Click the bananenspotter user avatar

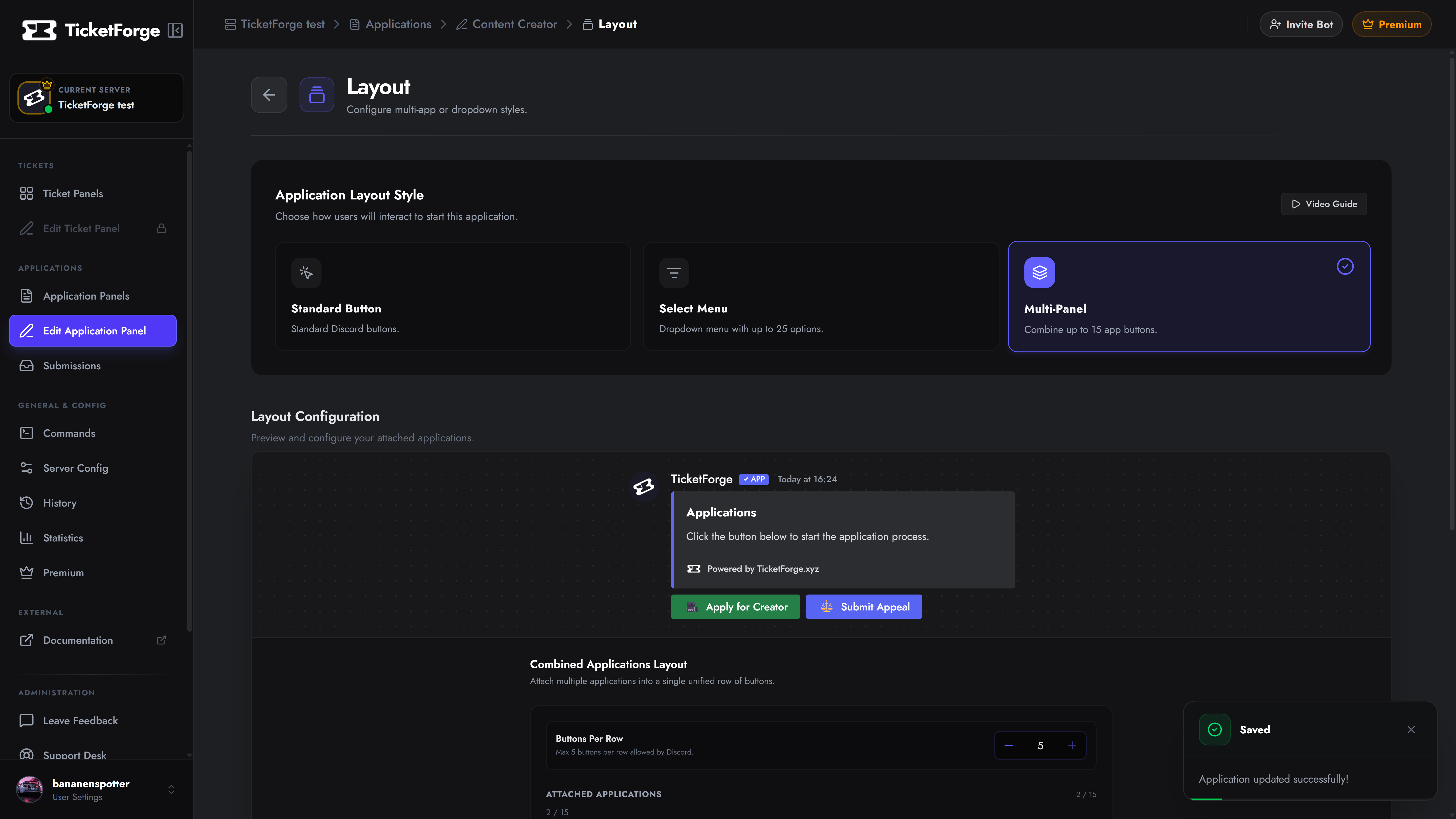pos(29,790)
